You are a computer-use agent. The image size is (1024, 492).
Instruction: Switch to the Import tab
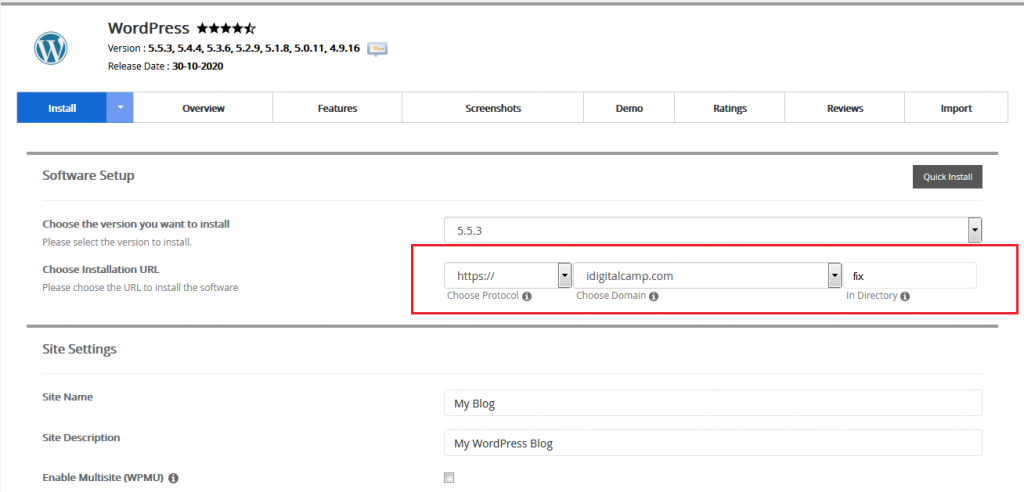956,108
